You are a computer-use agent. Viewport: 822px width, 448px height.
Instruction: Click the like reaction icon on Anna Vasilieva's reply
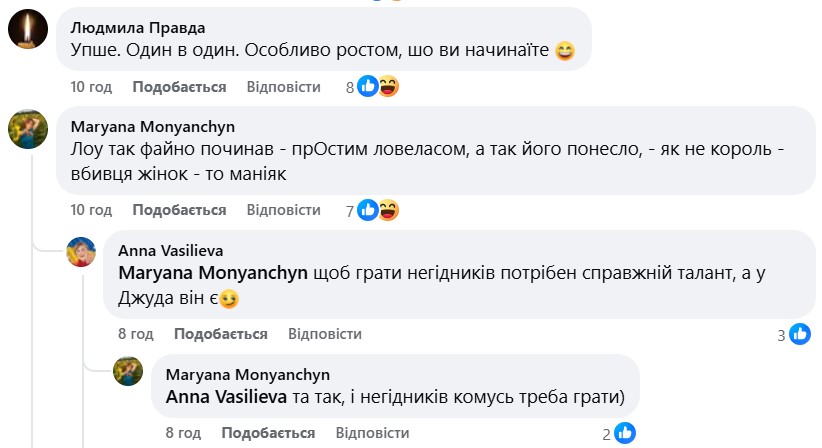click(800, 334)
